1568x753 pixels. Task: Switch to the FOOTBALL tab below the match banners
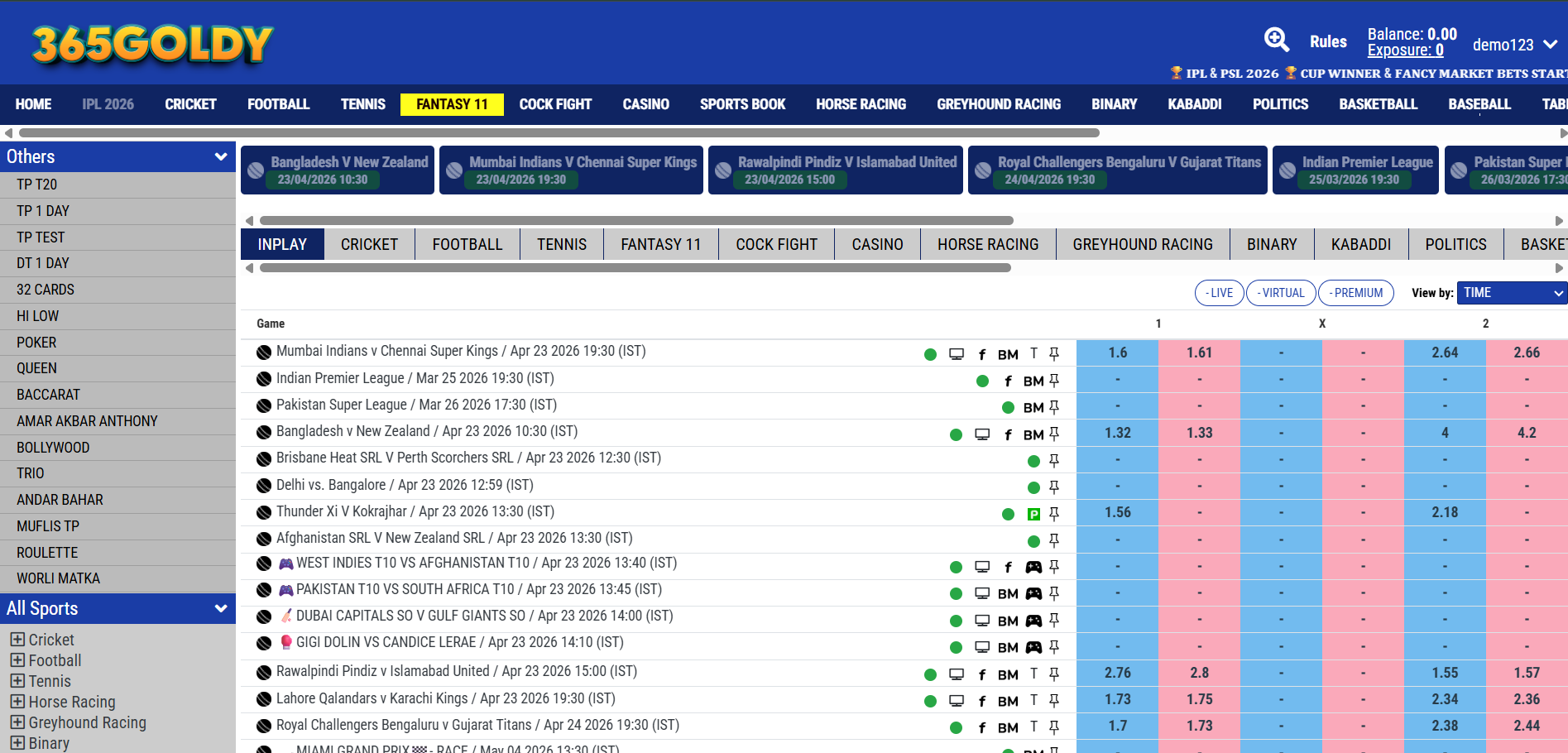(467, 244)
